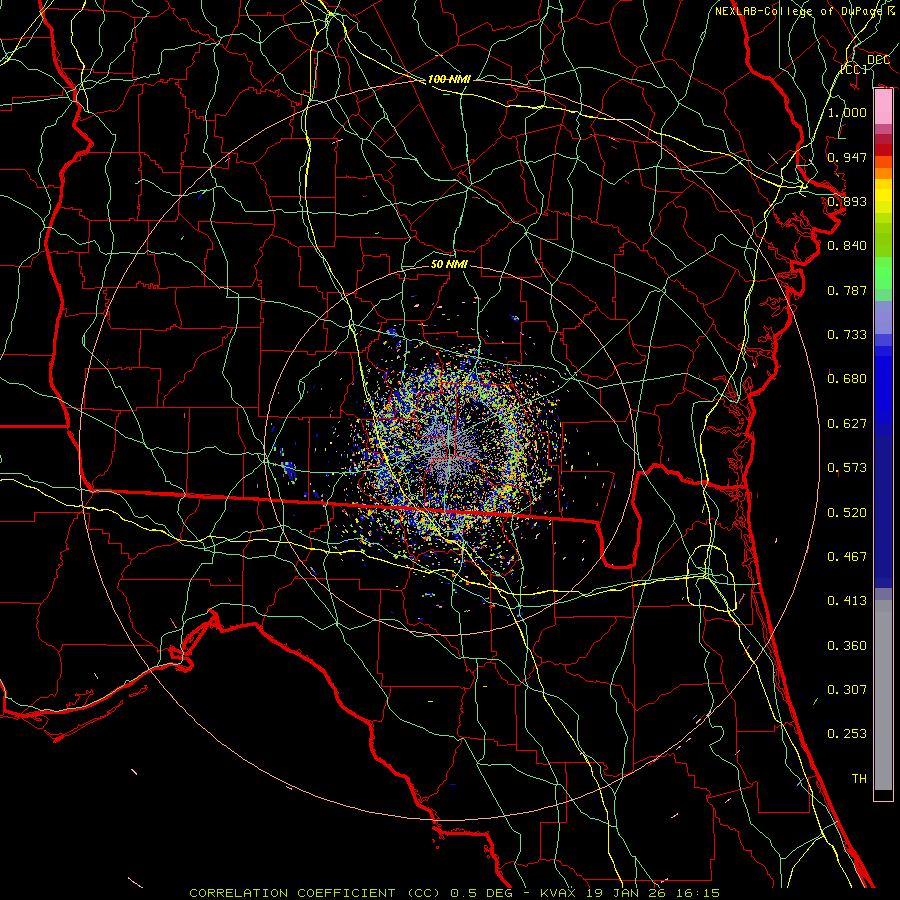
Task: Click the bright green segment of the color bar
Action: [883, 273]
